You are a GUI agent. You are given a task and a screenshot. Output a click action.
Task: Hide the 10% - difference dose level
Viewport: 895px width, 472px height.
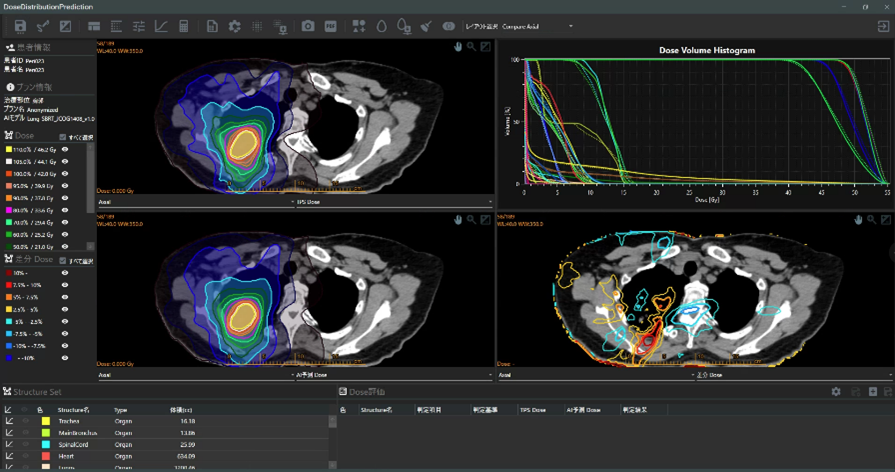[65, 273]
